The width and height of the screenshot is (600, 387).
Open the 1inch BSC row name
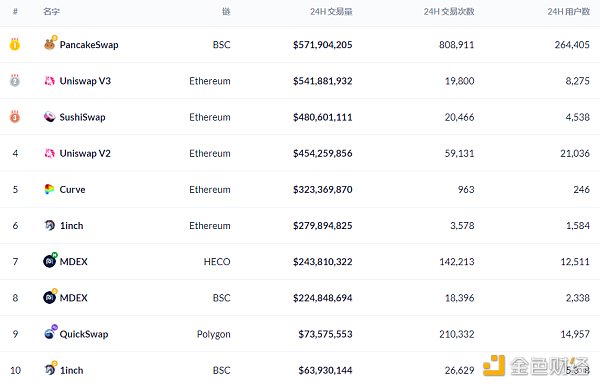pos(72,370)
